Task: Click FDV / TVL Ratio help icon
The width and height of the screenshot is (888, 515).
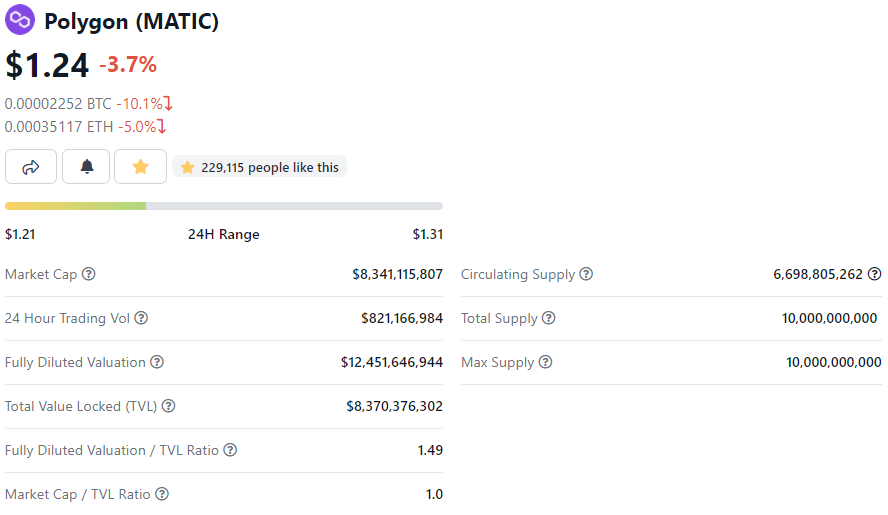Action: click(230, 450)
